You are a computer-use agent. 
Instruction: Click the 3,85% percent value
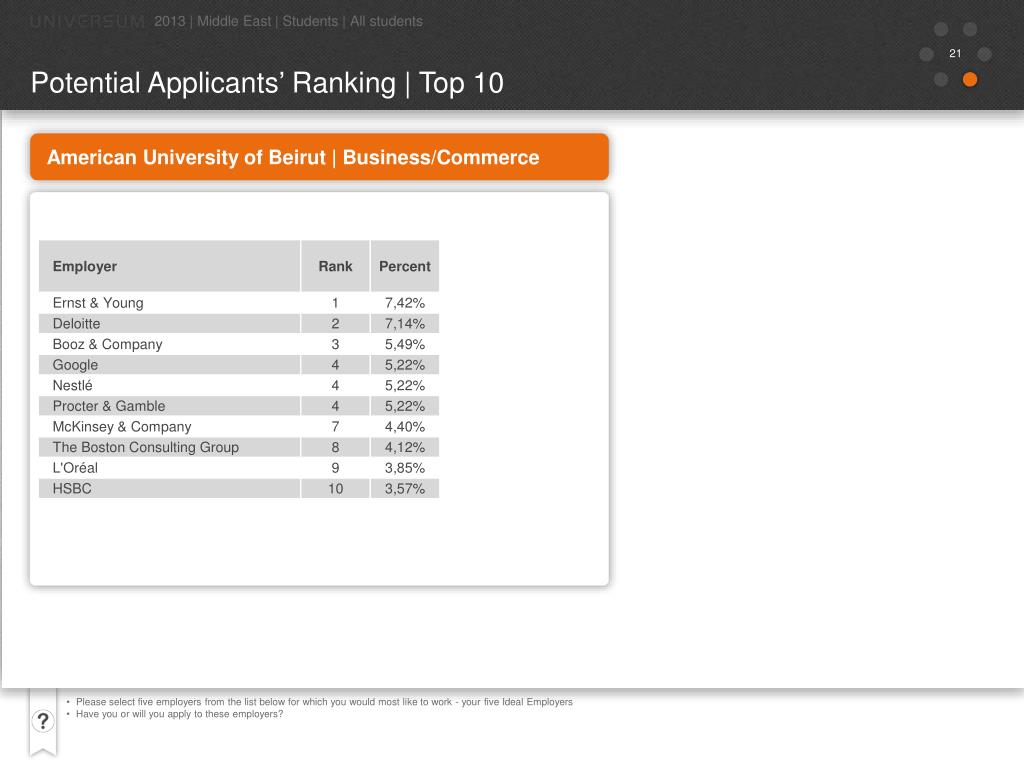tap(405, 468)
